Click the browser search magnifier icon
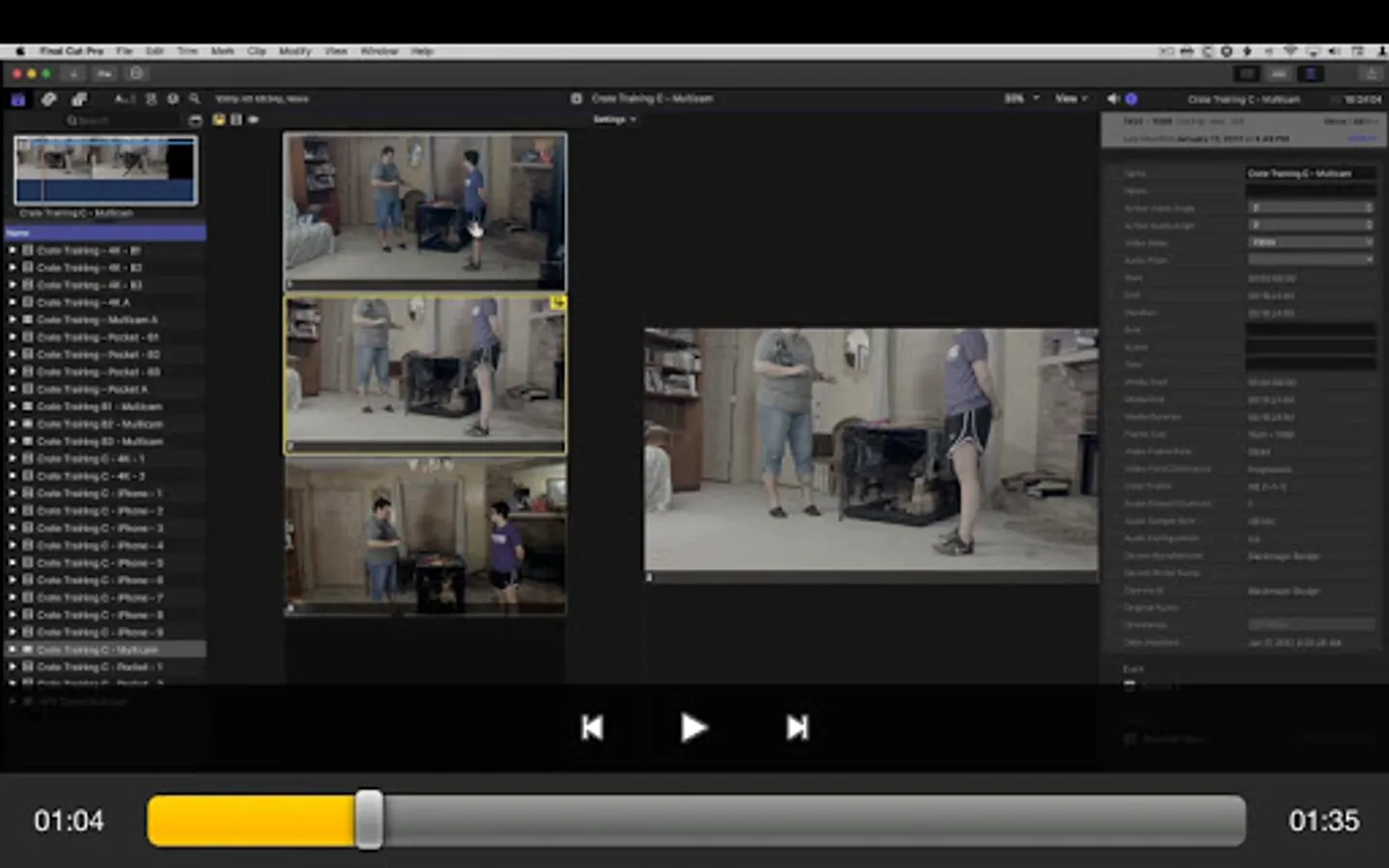Screen dimensions: 1389x868 tap(195, 98)
